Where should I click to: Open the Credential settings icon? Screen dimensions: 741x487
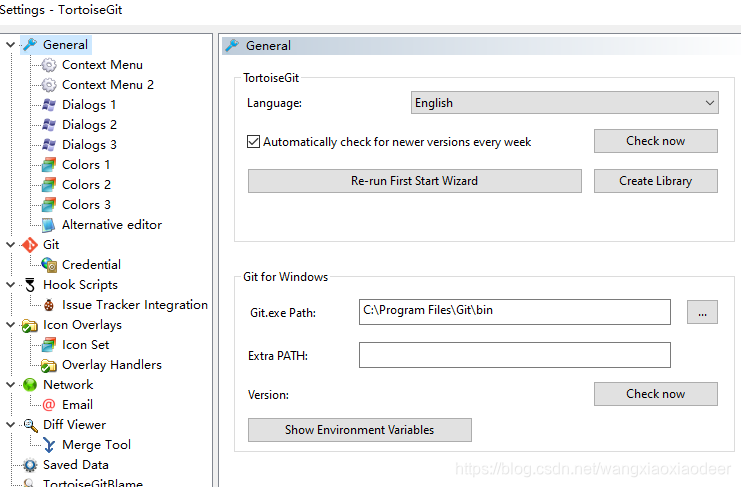(49, 265)
